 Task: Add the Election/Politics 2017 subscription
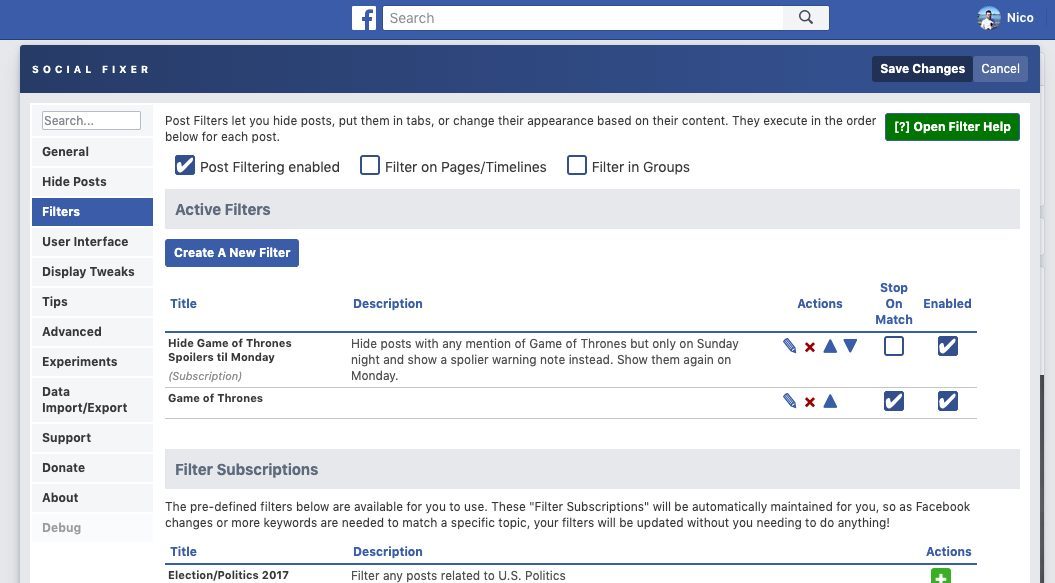[941, 576]
